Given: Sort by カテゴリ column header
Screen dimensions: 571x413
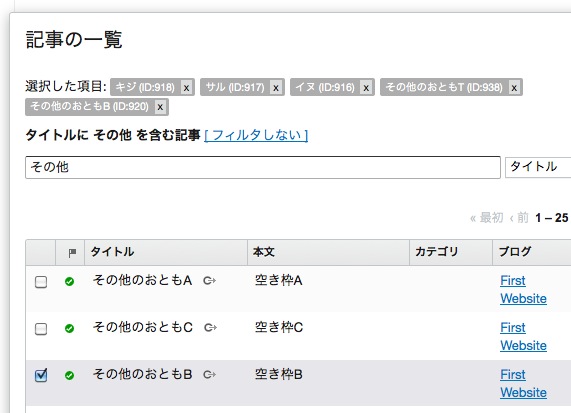Looking at the screenshot, I should click(437, 252).
